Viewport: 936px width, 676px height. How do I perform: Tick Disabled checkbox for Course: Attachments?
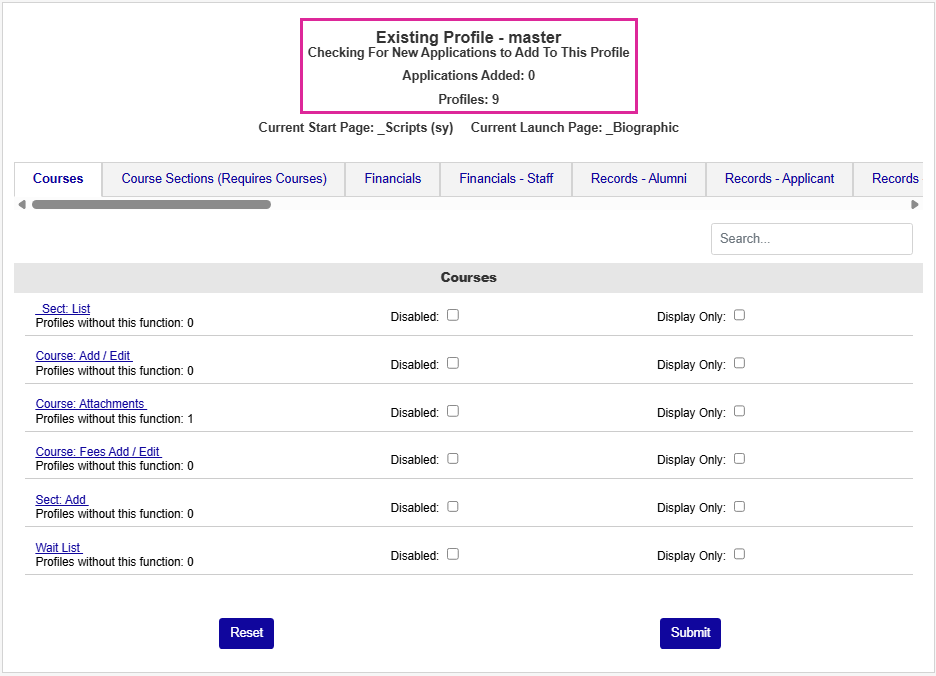(453, 411)
